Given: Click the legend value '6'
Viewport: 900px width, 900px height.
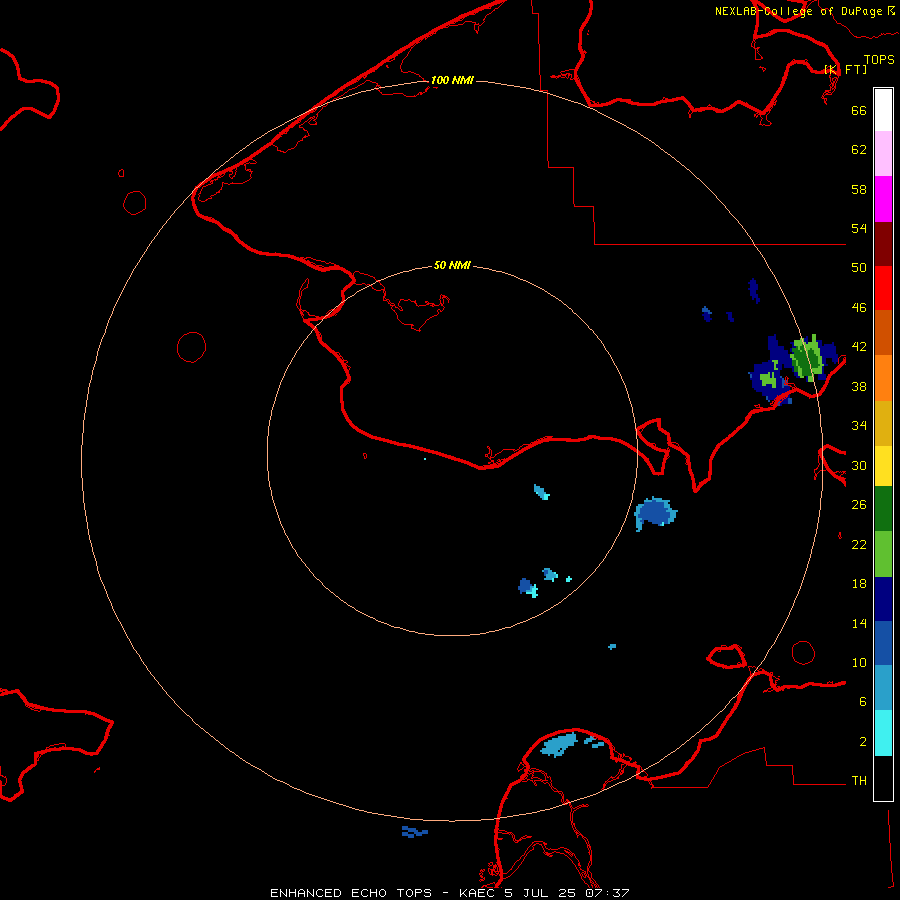Looking at the screenshot, I should tap(863, 701).
